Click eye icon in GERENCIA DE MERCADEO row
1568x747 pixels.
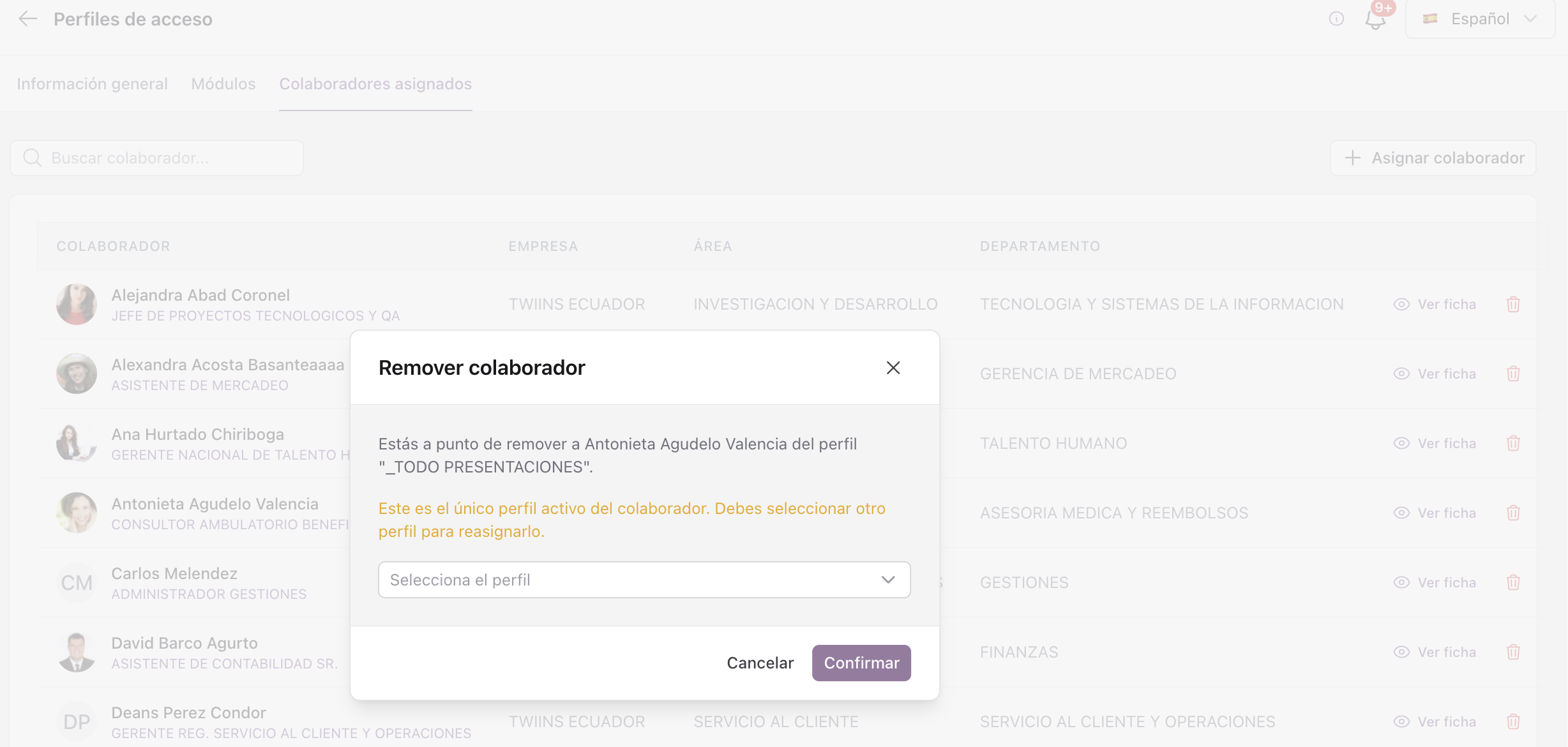[x=1401, y=373]
